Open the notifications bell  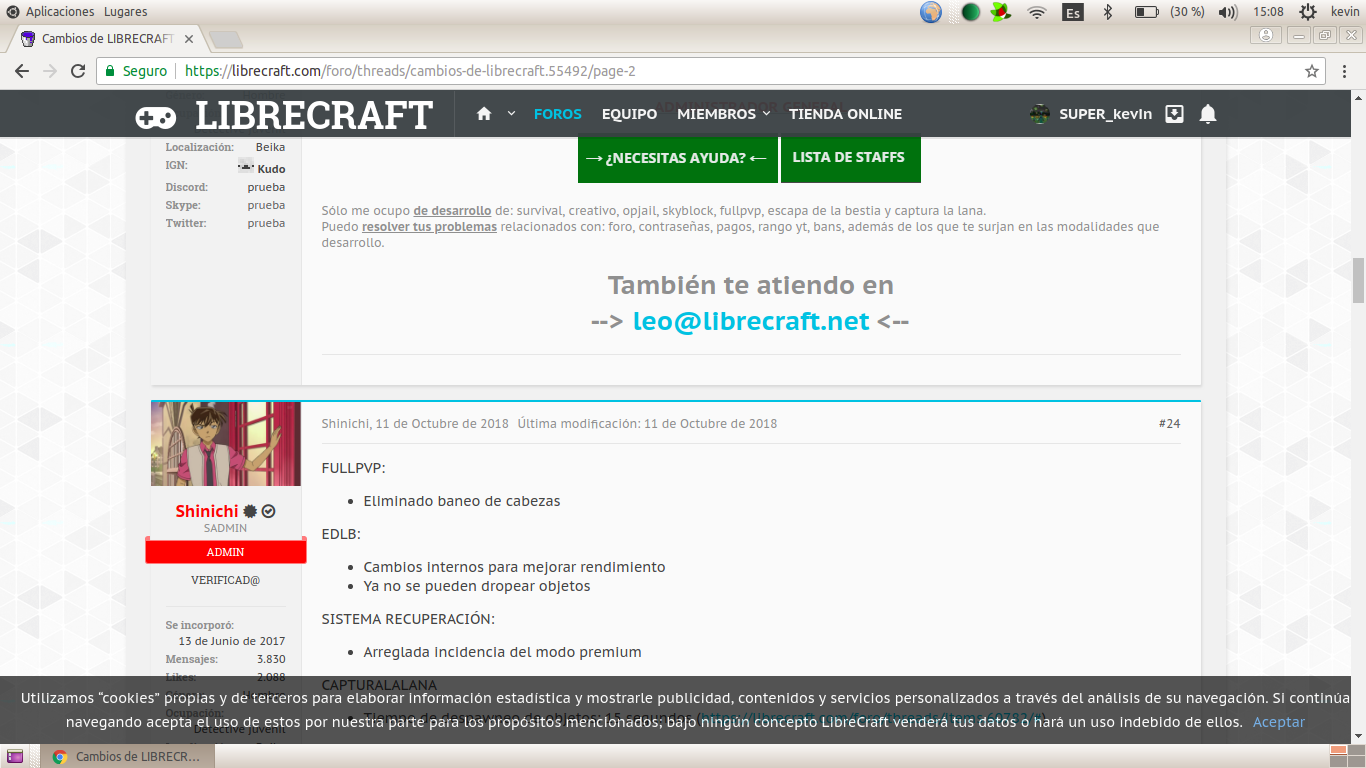pos(1208,114)
